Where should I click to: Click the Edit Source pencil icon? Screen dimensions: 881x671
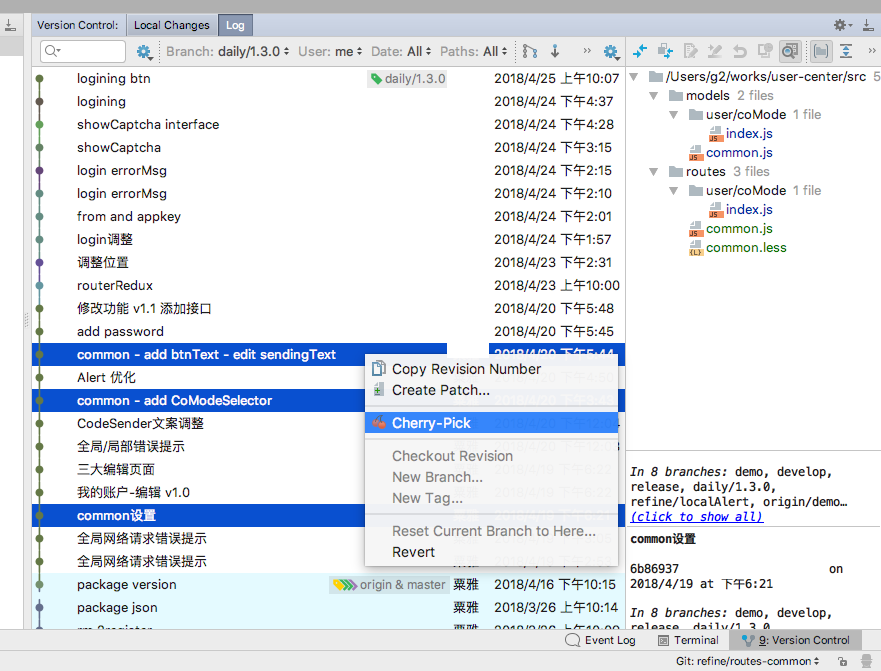point(691,52)
